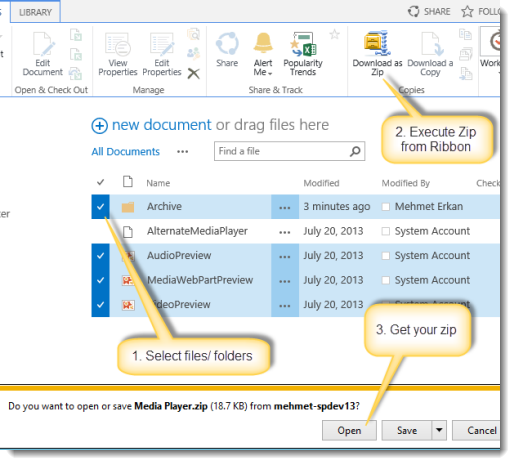515x465 pixels.
Task: Click the SHARE sync icon
Action: (x=413, y=12)
